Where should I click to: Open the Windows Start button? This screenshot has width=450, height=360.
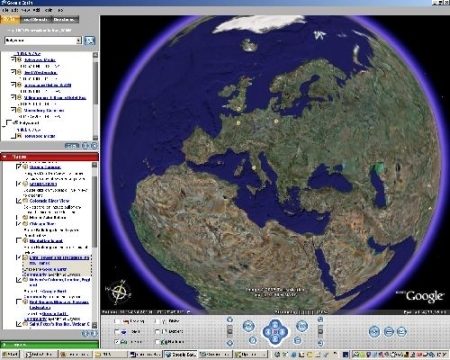10,354
